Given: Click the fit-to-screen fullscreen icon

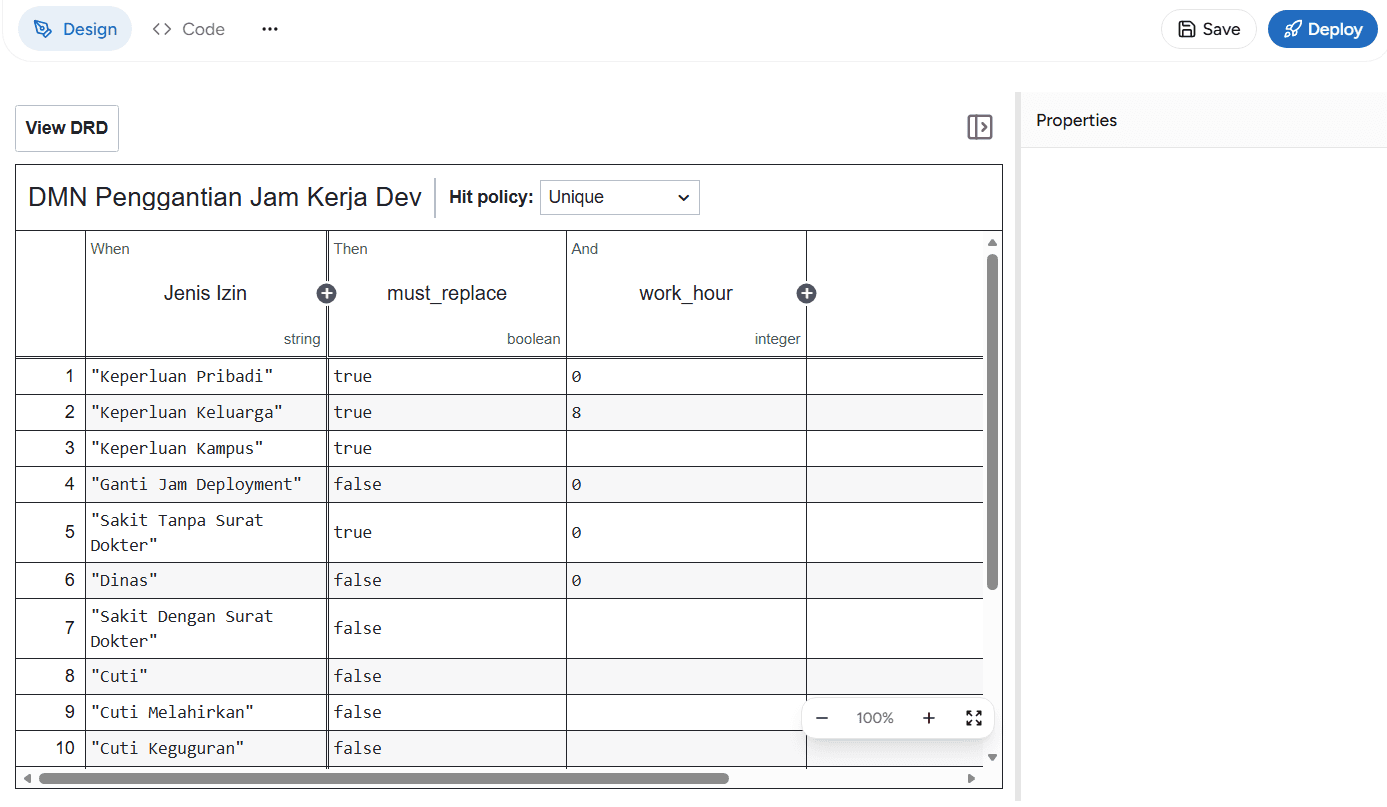Looking at the screenshot, I should (x=974, y=718).
